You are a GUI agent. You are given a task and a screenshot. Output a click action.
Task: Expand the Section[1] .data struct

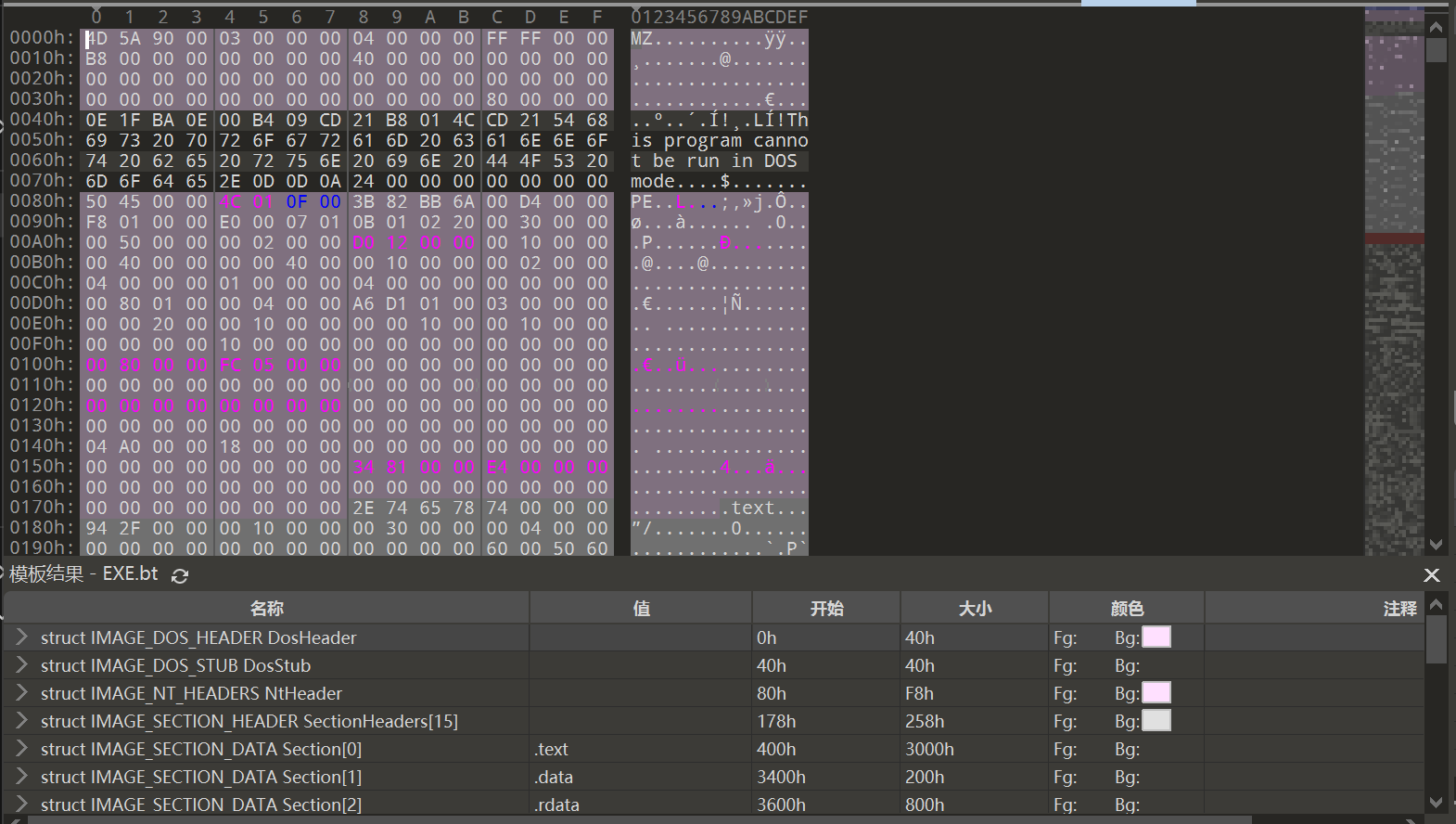[21, 777]
